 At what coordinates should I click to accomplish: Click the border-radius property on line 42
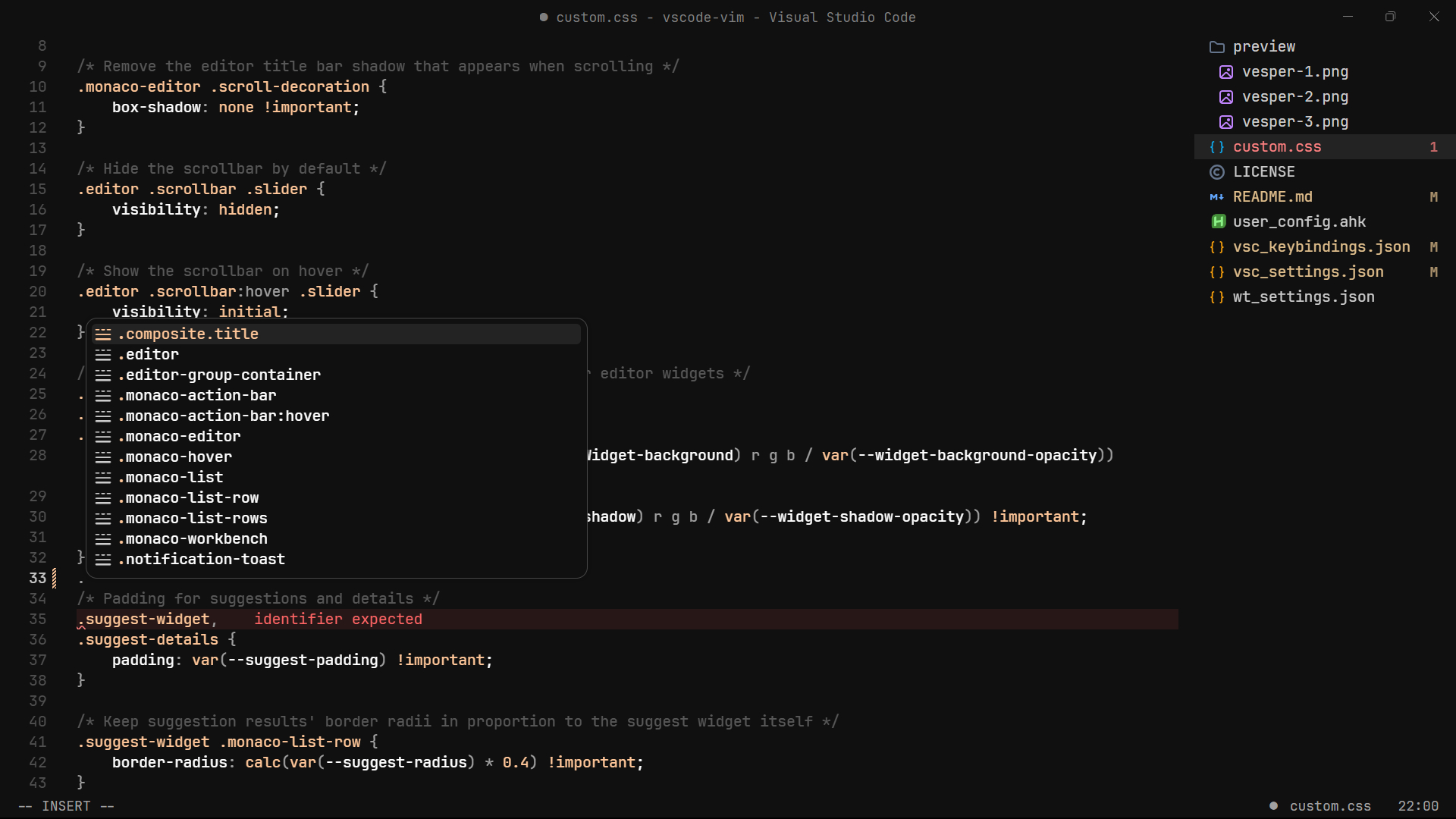[x=170, y=763]
